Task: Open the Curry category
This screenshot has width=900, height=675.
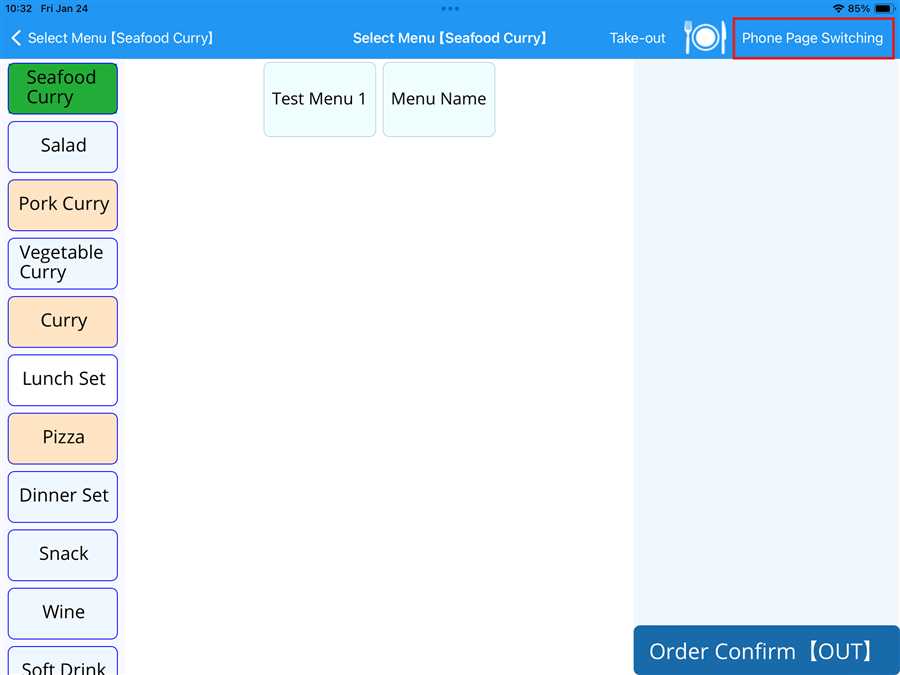Action: (x=63, y=321)
